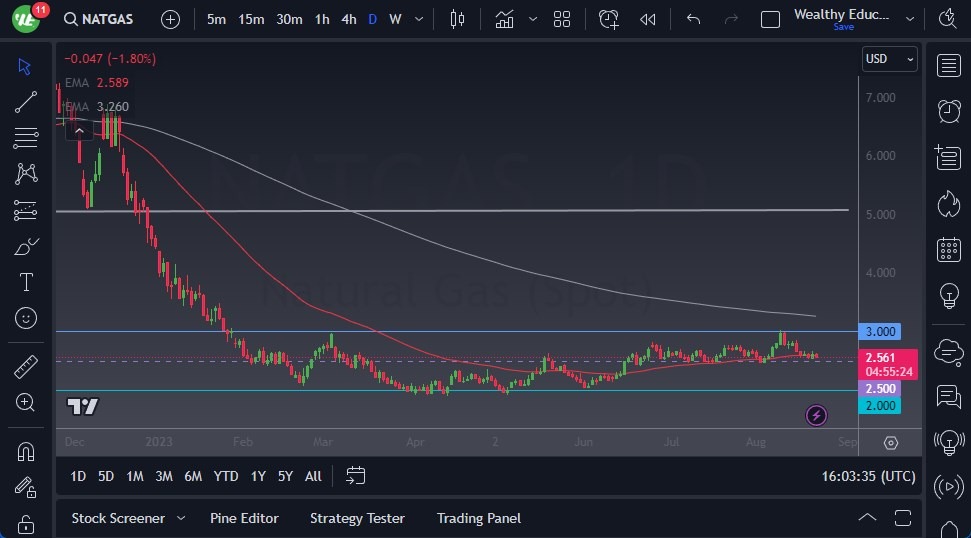The height and width of the screenshot is (538, 971).
Task: Set date range to YTD
Action: coord(226,476)
